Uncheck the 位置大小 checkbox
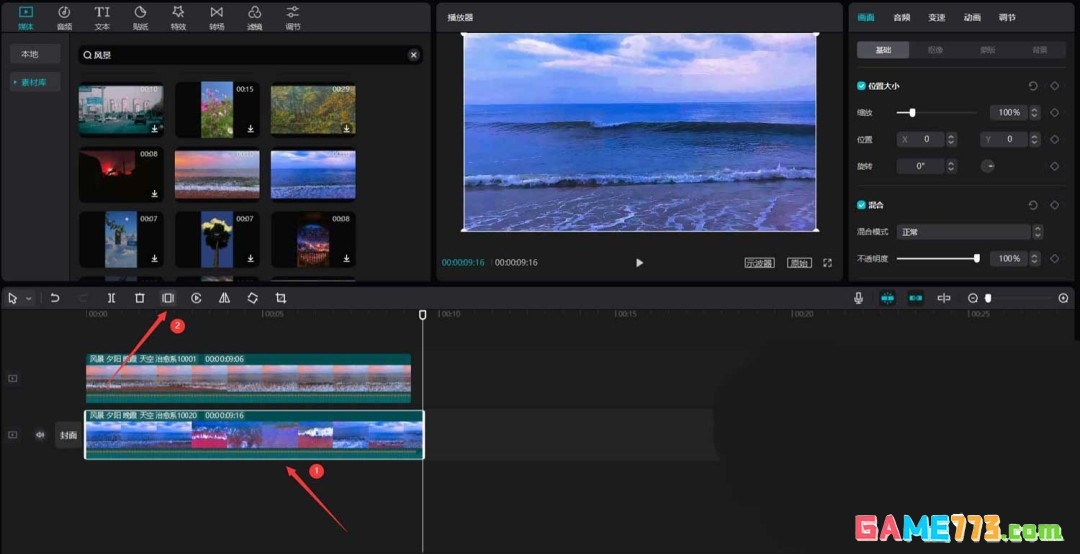The width and height of the screenshot is (1080, 554). pyautogui.click(x=862, y=86)
